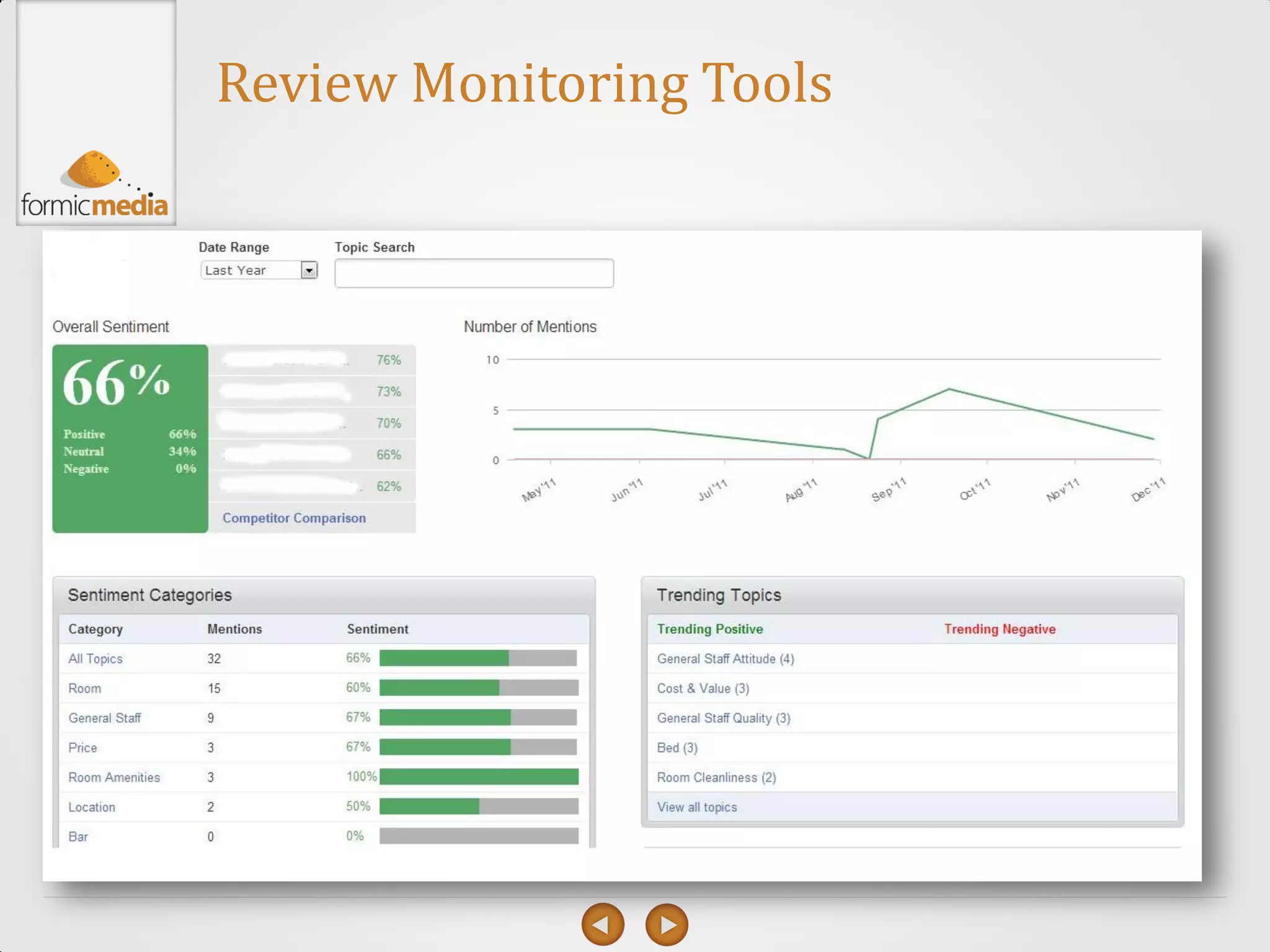1270x952 pixels.
Task: Click the Positive 66% sentiment line
Action: (130, 434)
